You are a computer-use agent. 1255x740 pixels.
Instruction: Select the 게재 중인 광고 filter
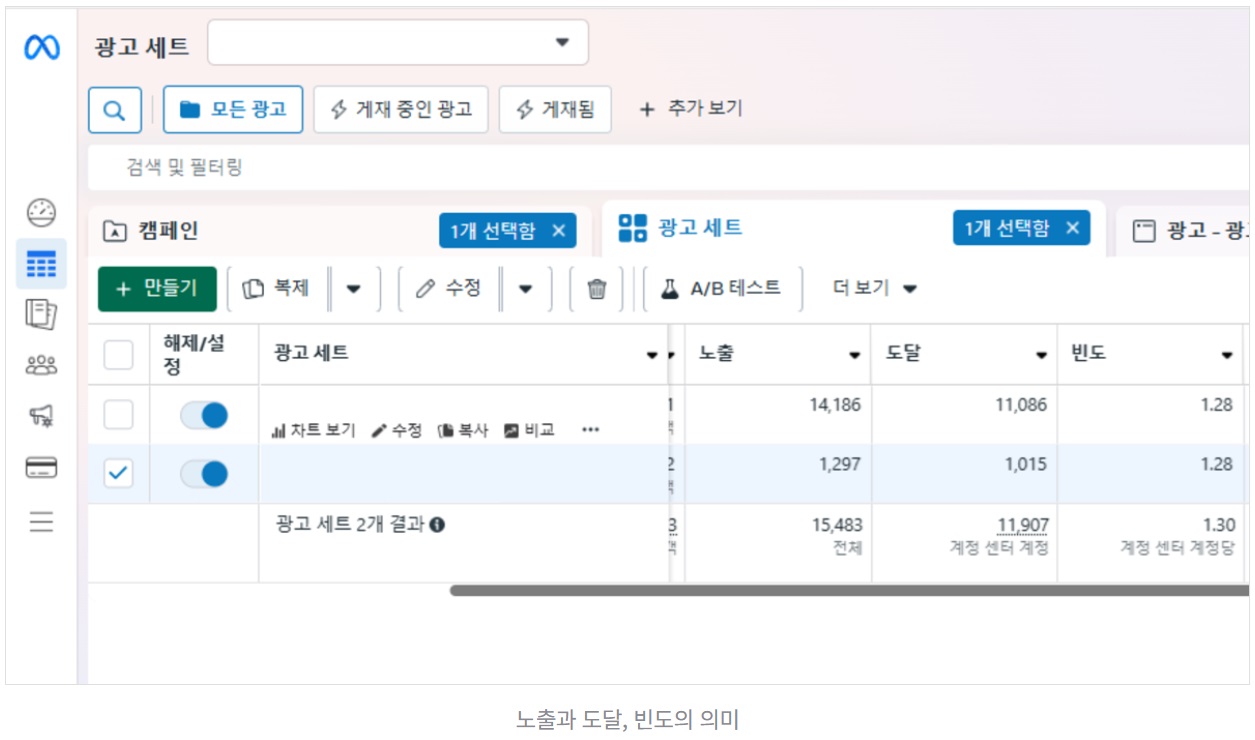[401, 109]
